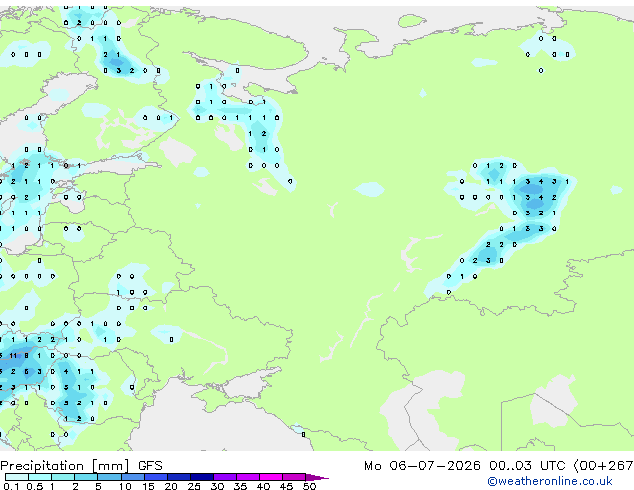This screenshot has height=490, width=634.
Task: Click the '(00+267' forecast offset text
Action: click(603, 466)
